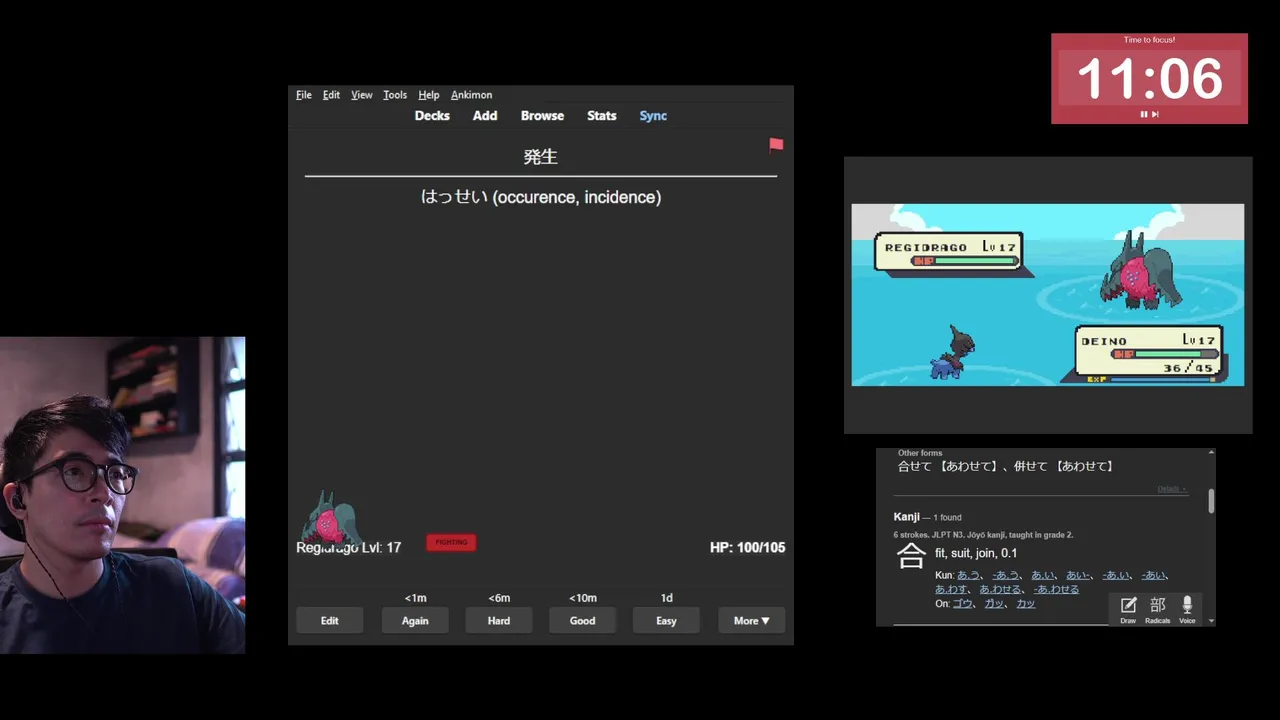This screenshot has height=720, width=1280.
Task: Answer the card as Again
Action: [415, 621]
